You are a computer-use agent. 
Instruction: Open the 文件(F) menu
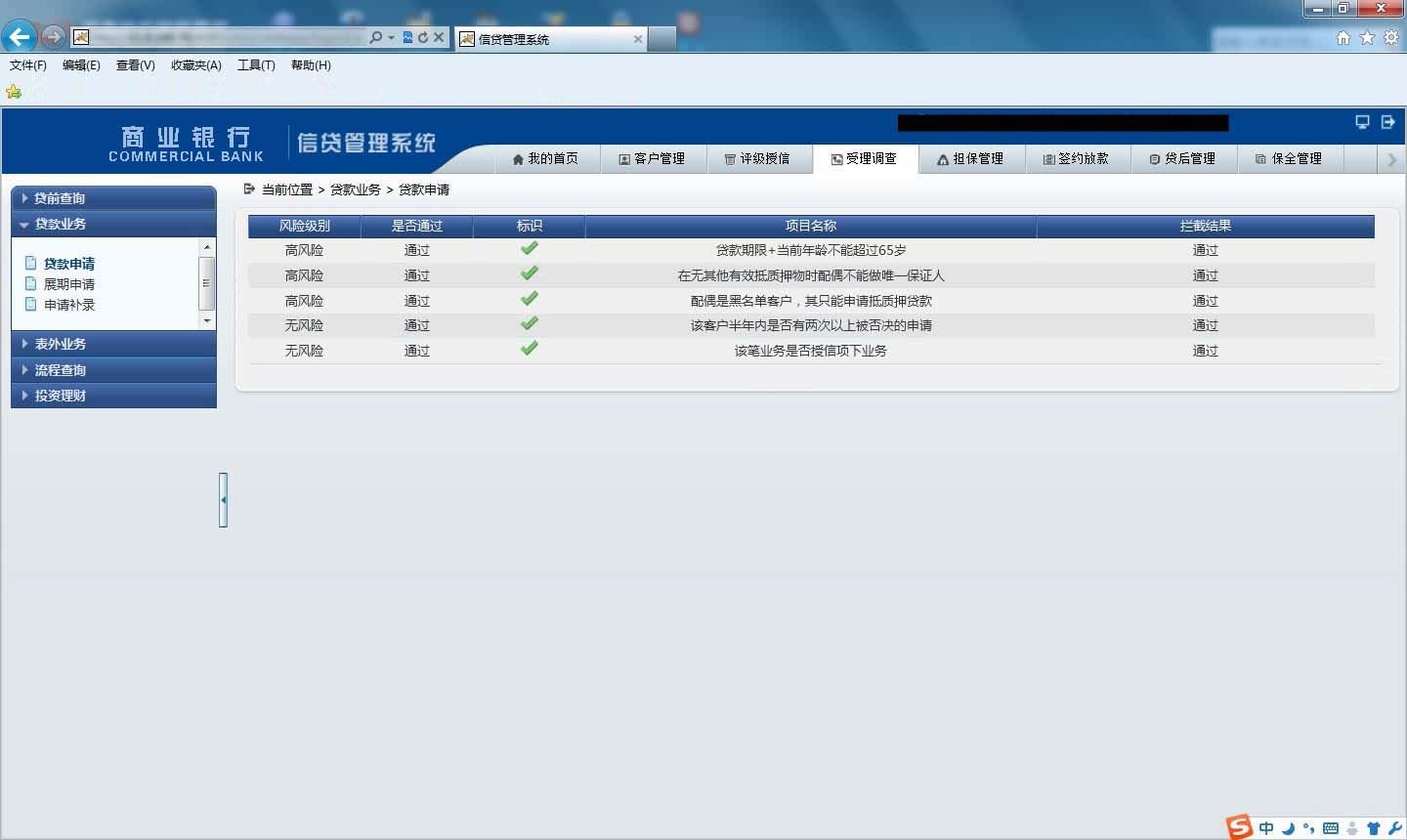[28, 65]
